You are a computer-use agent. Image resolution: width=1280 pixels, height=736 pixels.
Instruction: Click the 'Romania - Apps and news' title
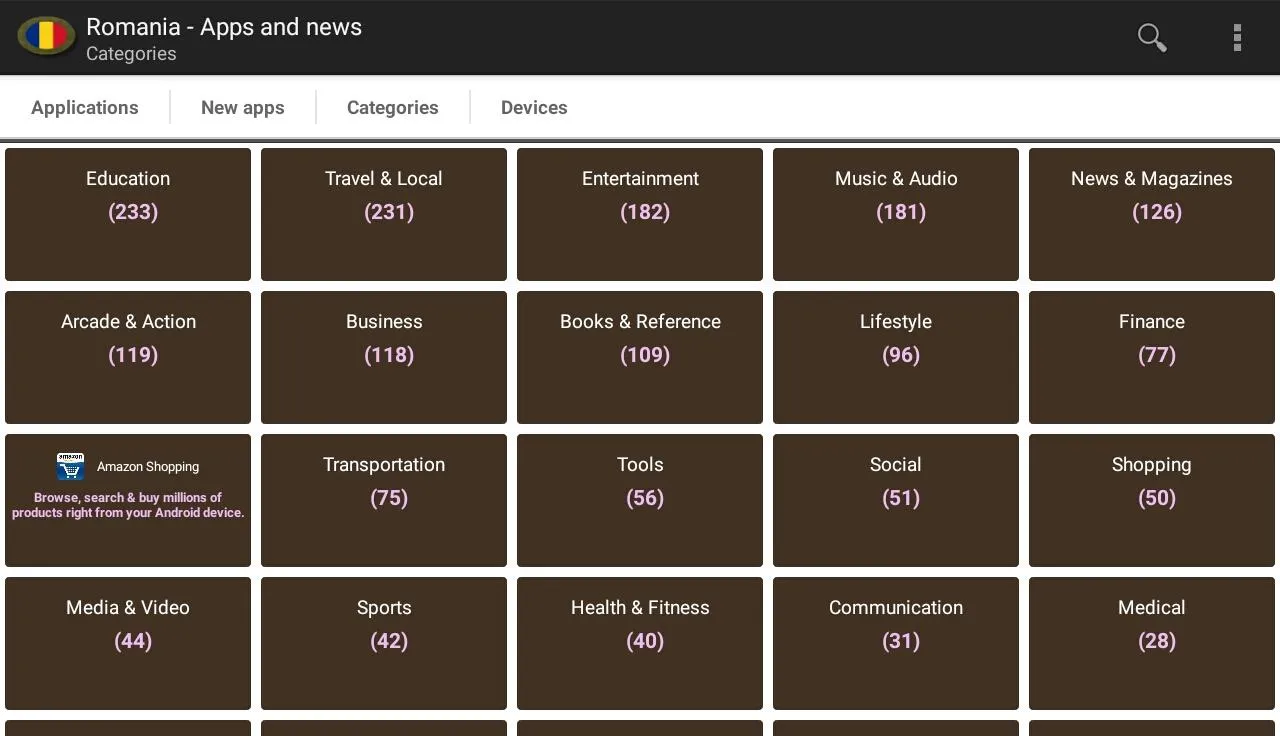pyautogui.click(x=224, y=27)
